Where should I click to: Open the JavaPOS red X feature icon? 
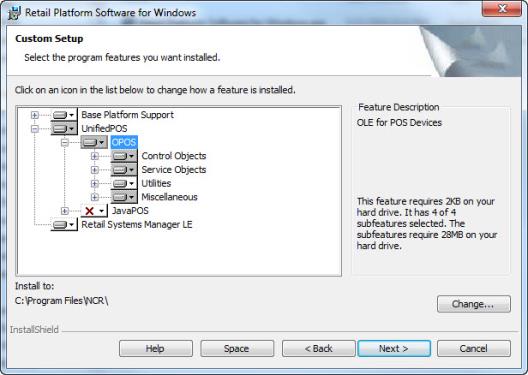pyautogui.click(x=94, y=211)
